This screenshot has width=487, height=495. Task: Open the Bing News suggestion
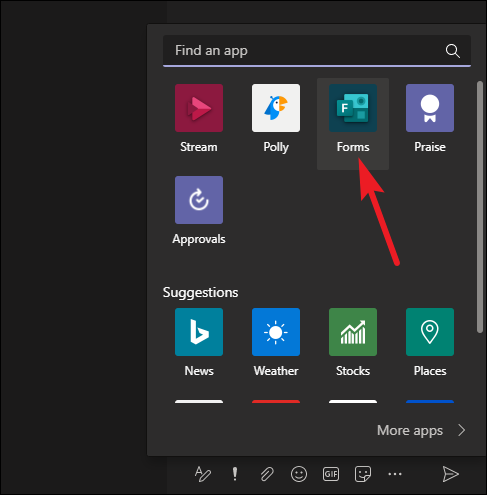[199, 343]
